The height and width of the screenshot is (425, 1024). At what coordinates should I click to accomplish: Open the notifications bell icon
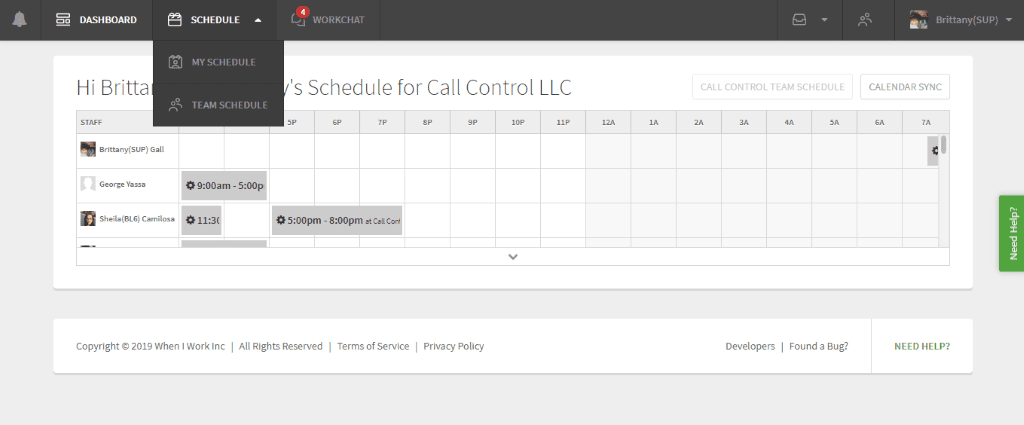(20, 20)
